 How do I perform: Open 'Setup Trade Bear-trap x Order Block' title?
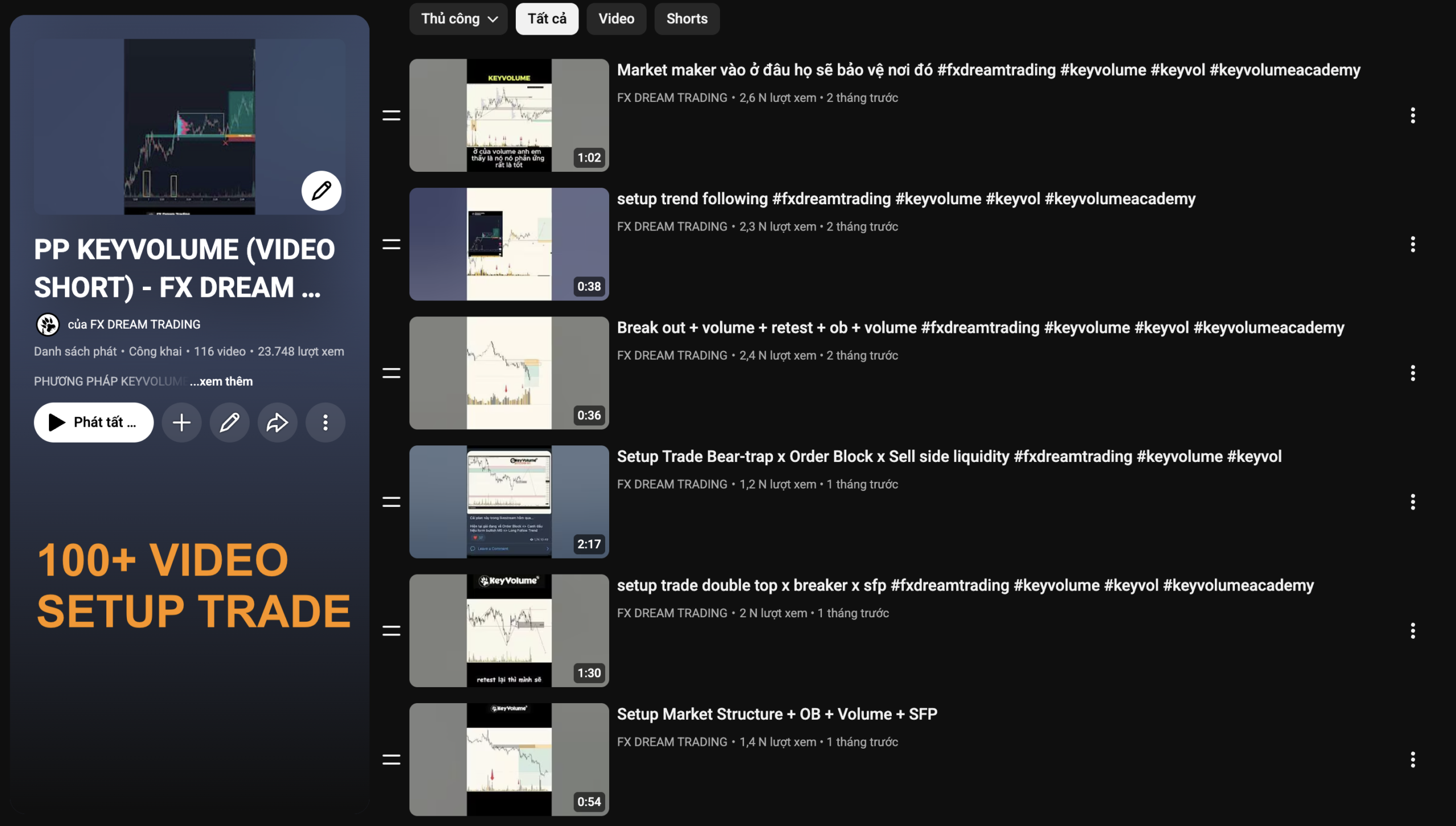tap(949, 457)
